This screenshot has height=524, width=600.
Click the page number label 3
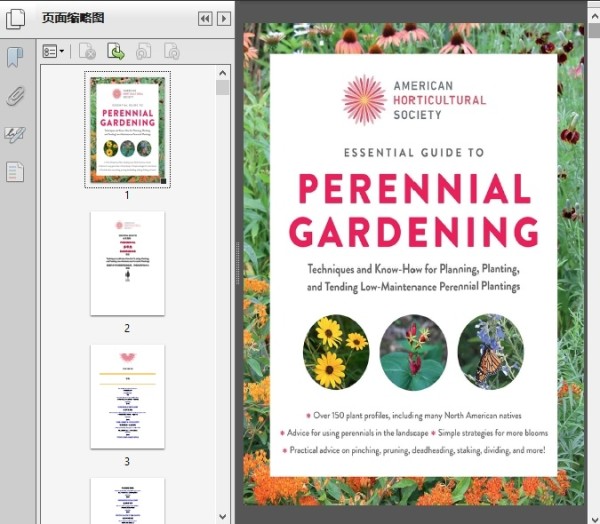click(x=127, y=461)
